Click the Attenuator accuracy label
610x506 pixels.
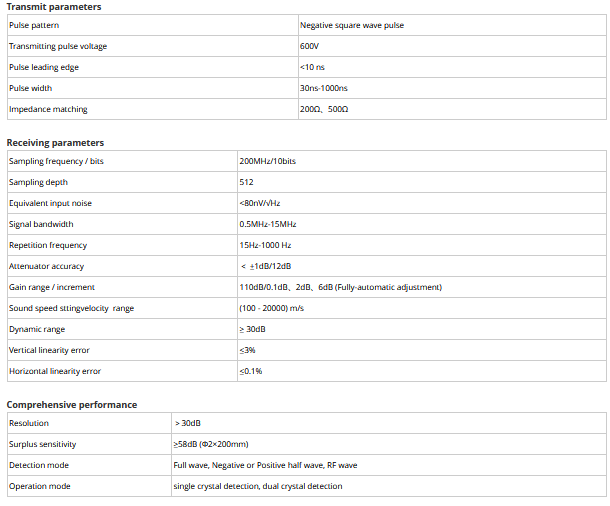(x=46, y=266)
